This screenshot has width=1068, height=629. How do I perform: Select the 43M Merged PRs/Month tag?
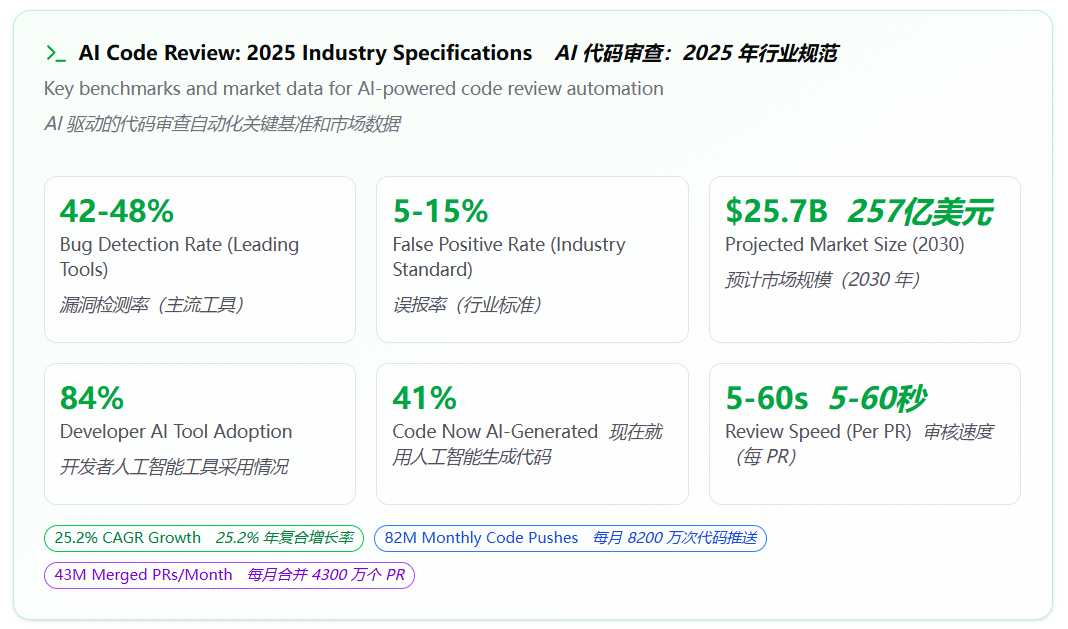[229, 575]
